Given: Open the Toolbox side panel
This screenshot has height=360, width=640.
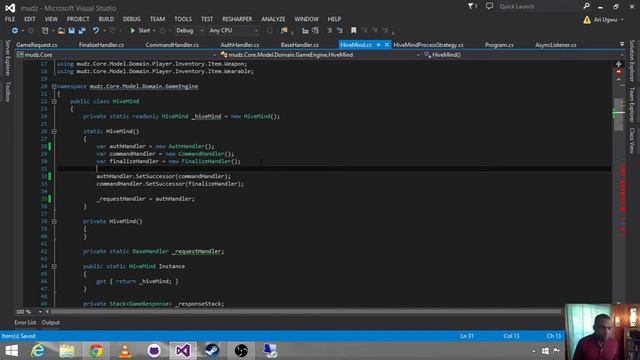Looking at the screenshot, I should click(7, 91).
